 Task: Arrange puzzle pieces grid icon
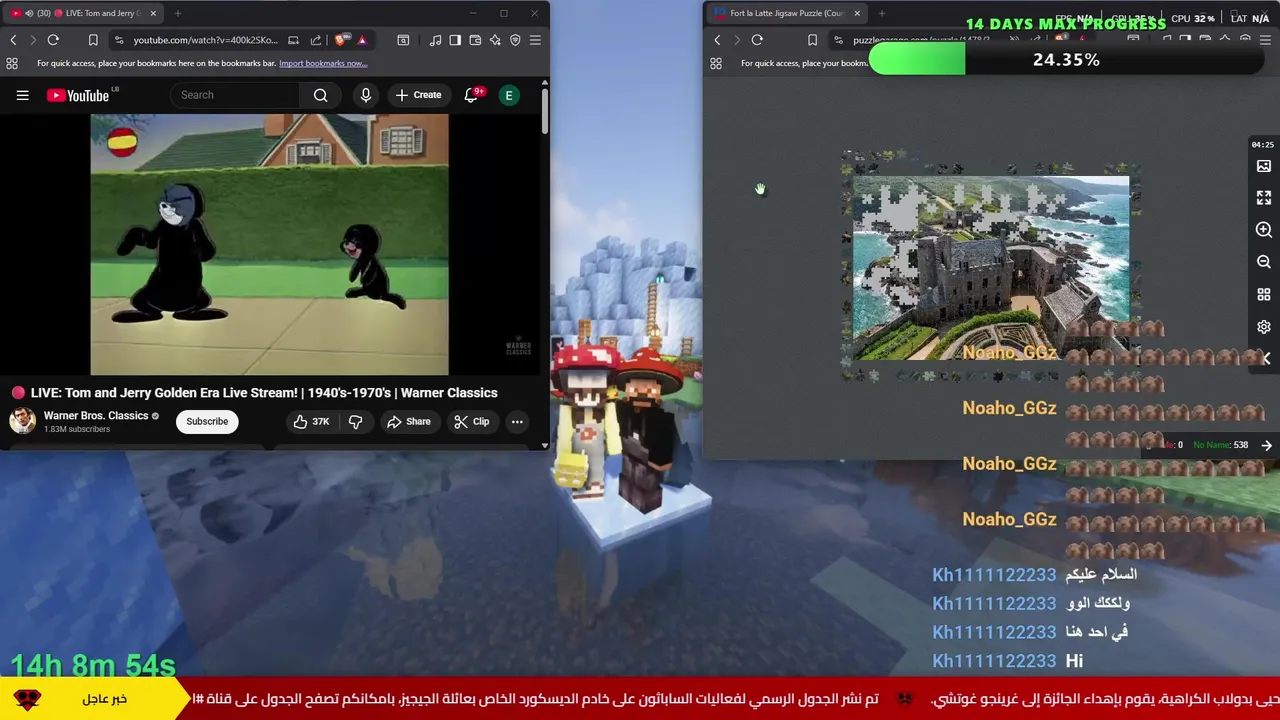pos(1264,295)
